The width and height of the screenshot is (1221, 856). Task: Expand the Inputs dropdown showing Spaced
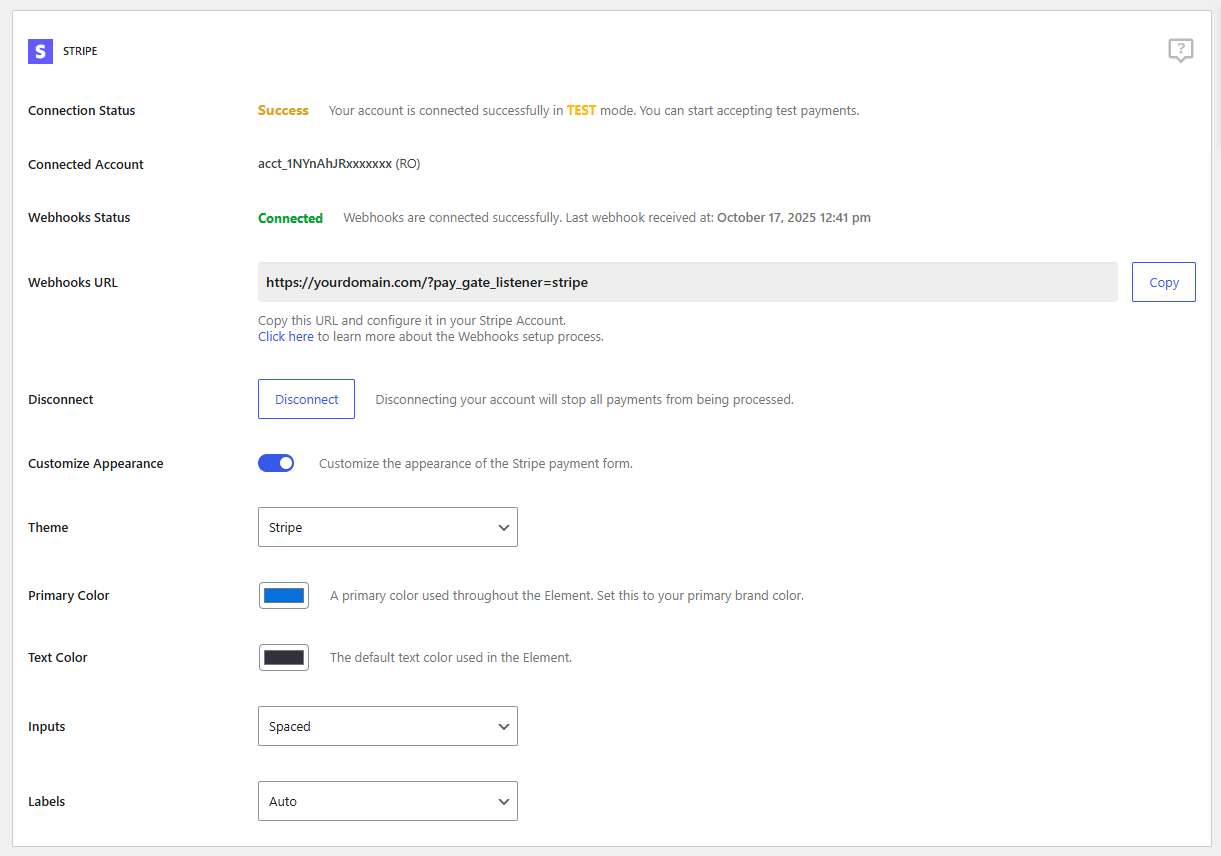click(387, 726)
